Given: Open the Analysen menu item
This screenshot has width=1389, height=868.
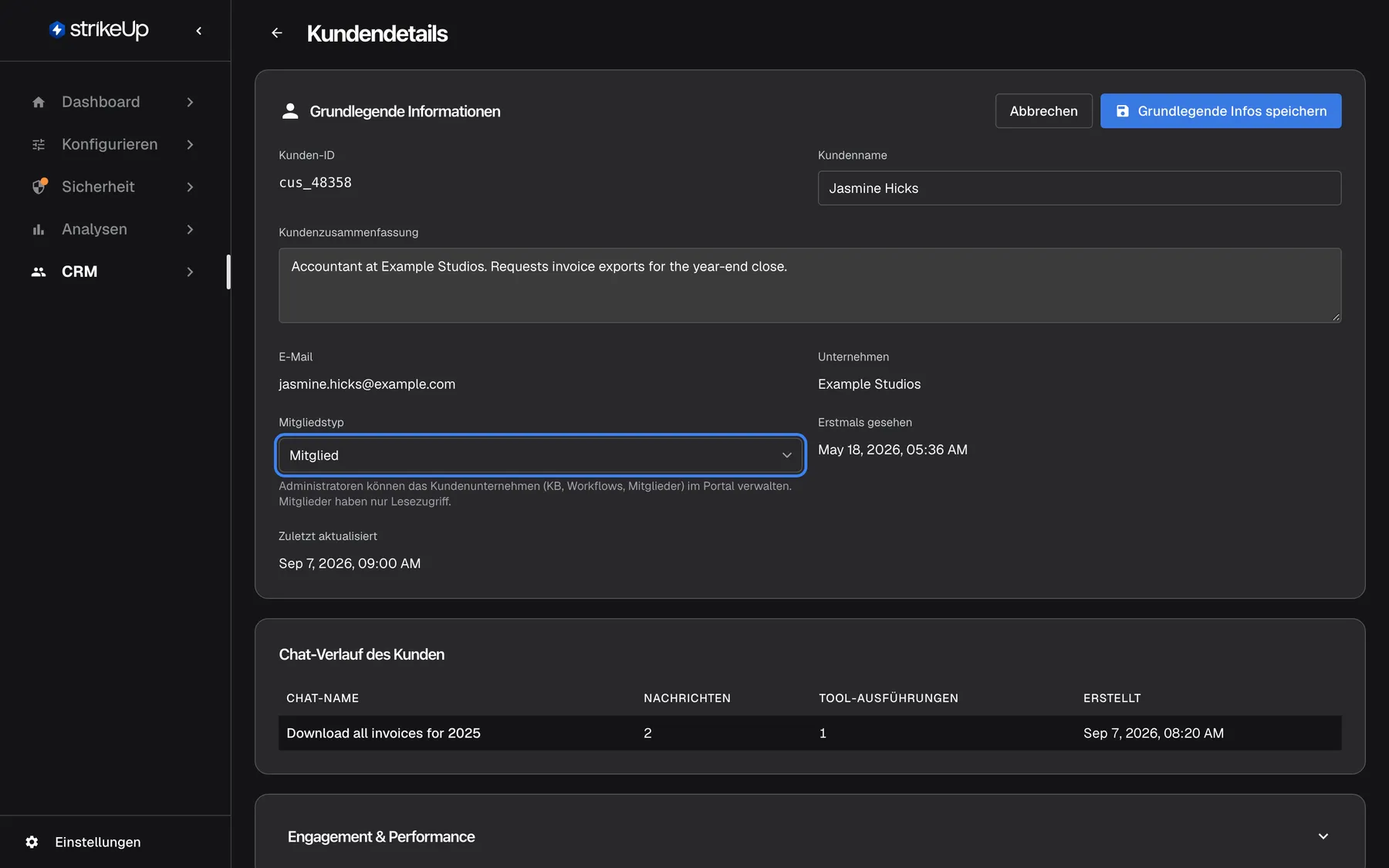Looking at the screenshot, I should (x=113, y=229).
